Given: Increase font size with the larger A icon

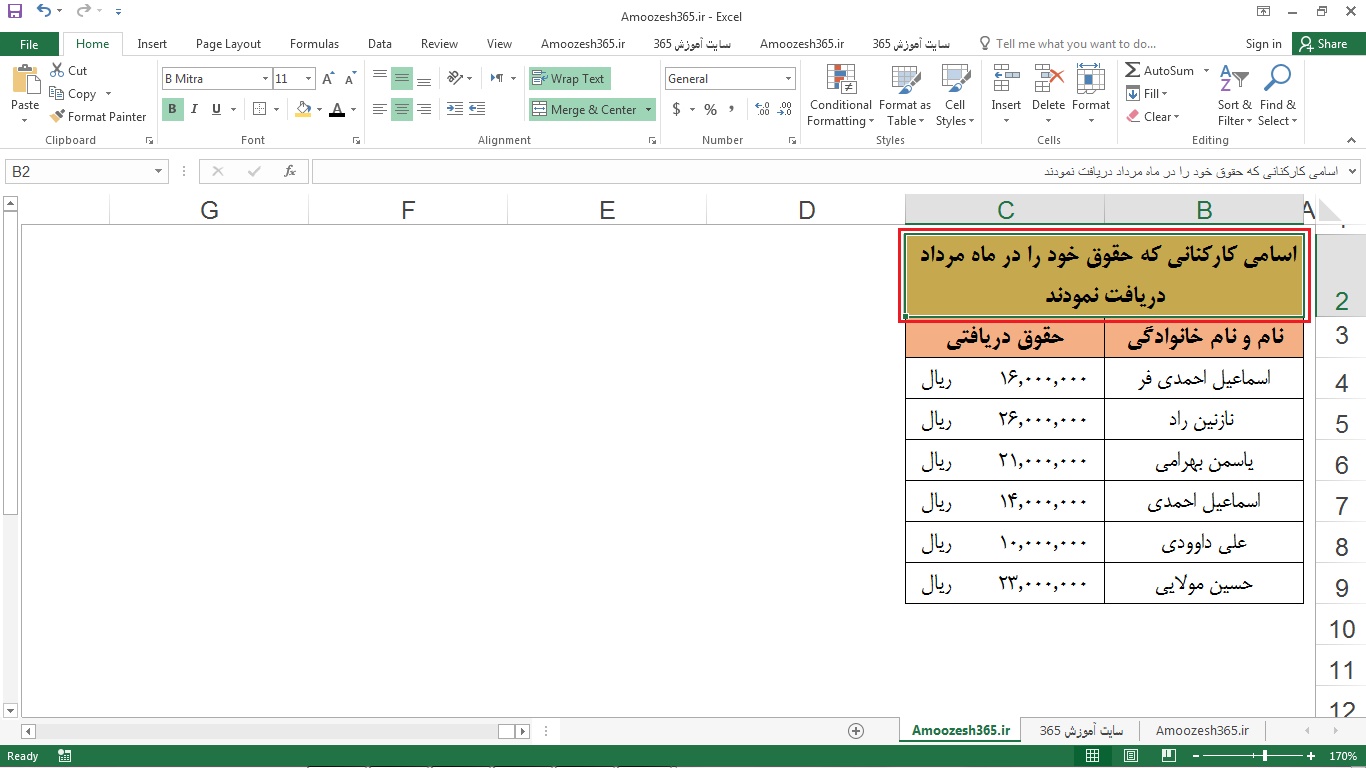Looking at the screenshot, I should (x=329, y=79).
